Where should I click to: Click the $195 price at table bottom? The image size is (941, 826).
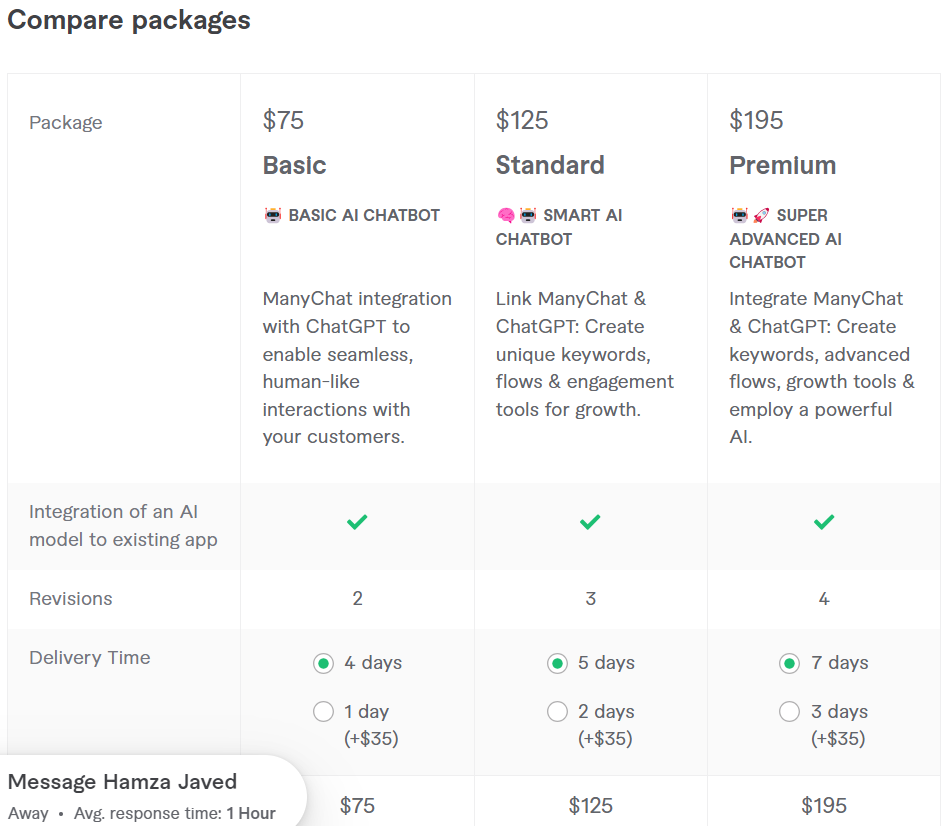[x=824, y=805]
